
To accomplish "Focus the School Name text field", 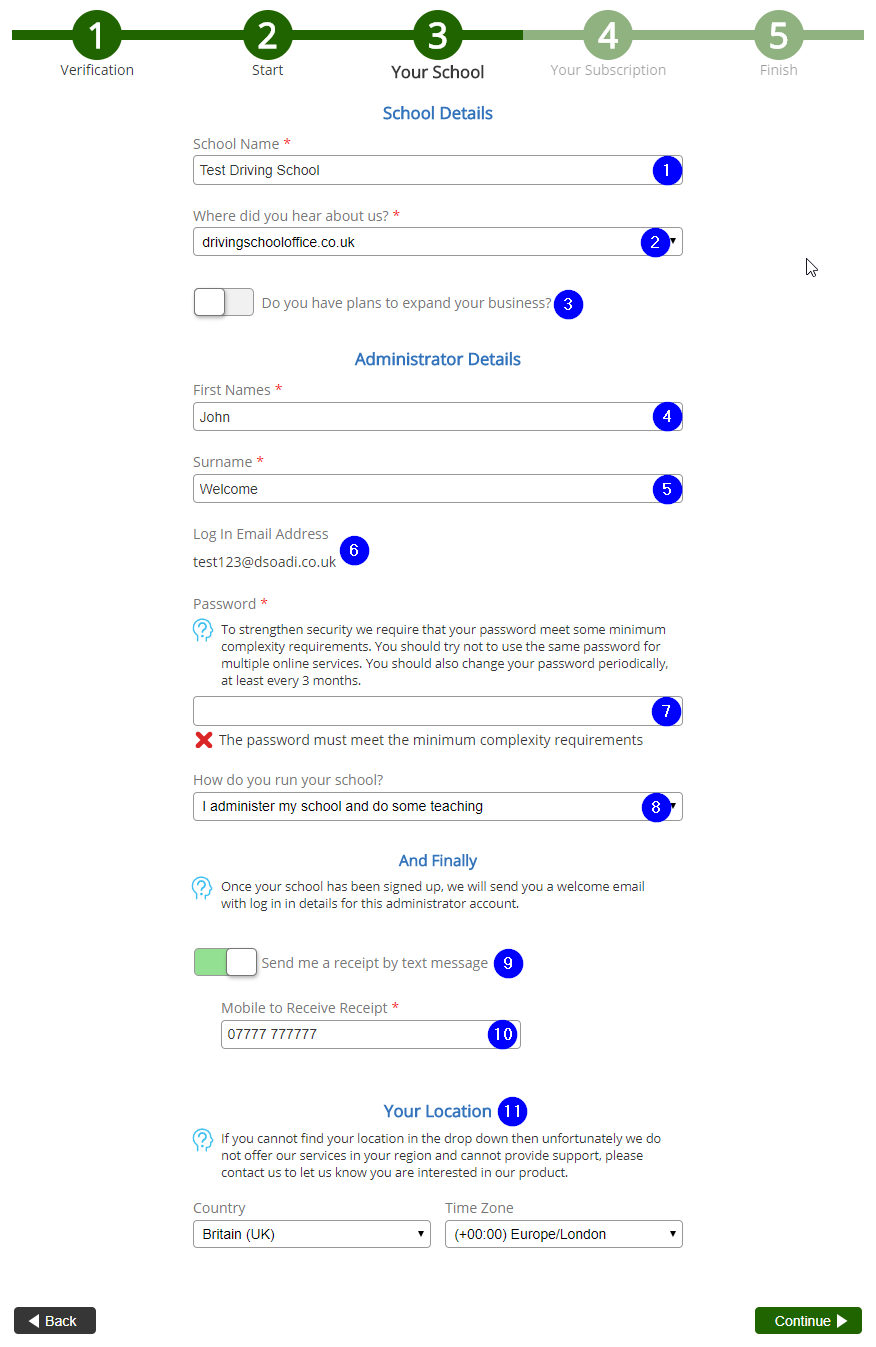I will (x=420, y=170).
